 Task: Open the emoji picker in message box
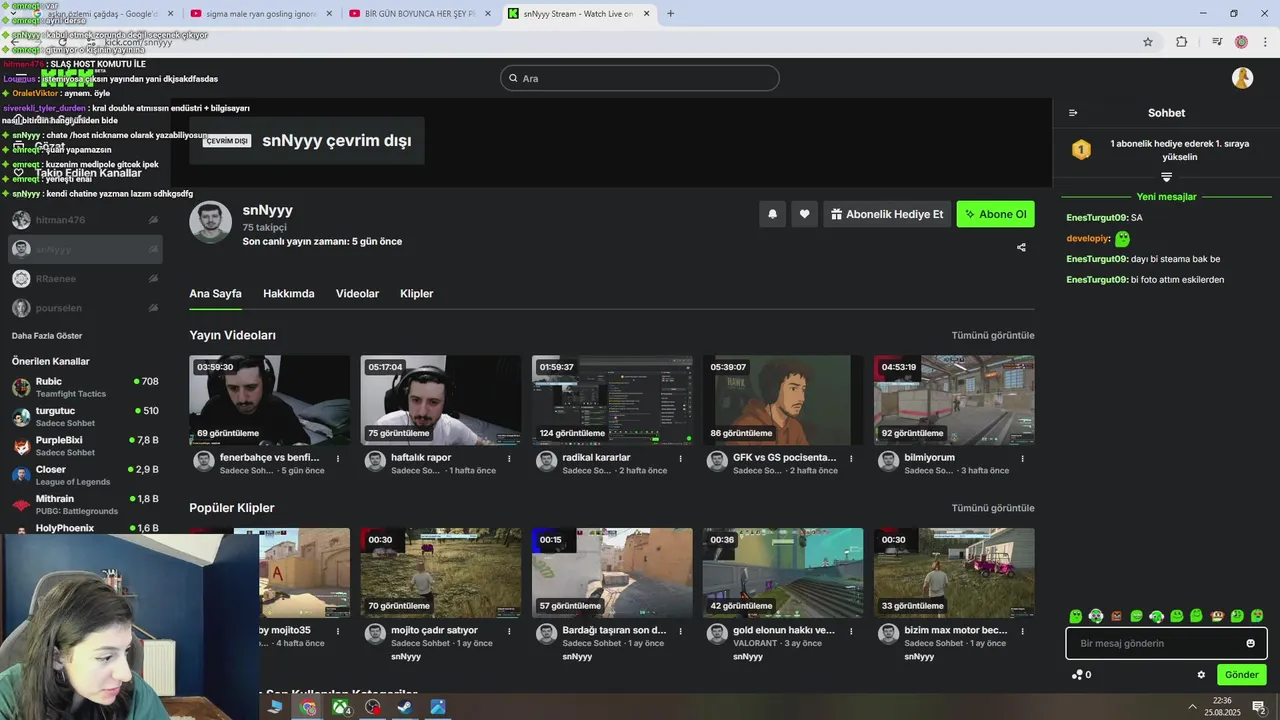click(1250, 643)
